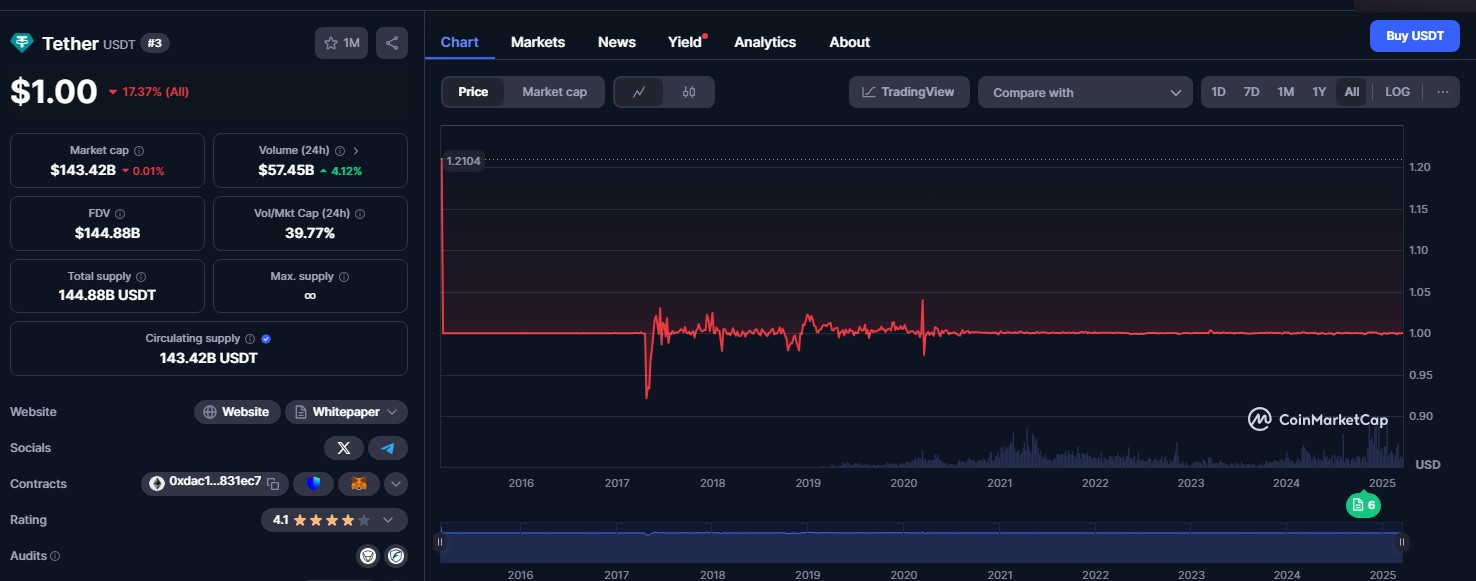The width and height of the screenshot is (1476, 581).
Task: Add Tether to watchlist with star button
Action: tap(341, 43)
